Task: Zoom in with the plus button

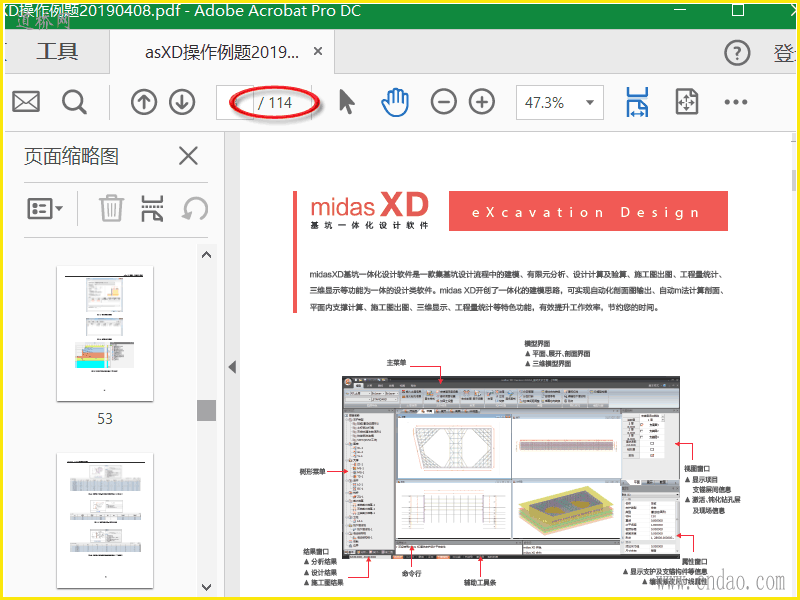Action: point(482,102)
